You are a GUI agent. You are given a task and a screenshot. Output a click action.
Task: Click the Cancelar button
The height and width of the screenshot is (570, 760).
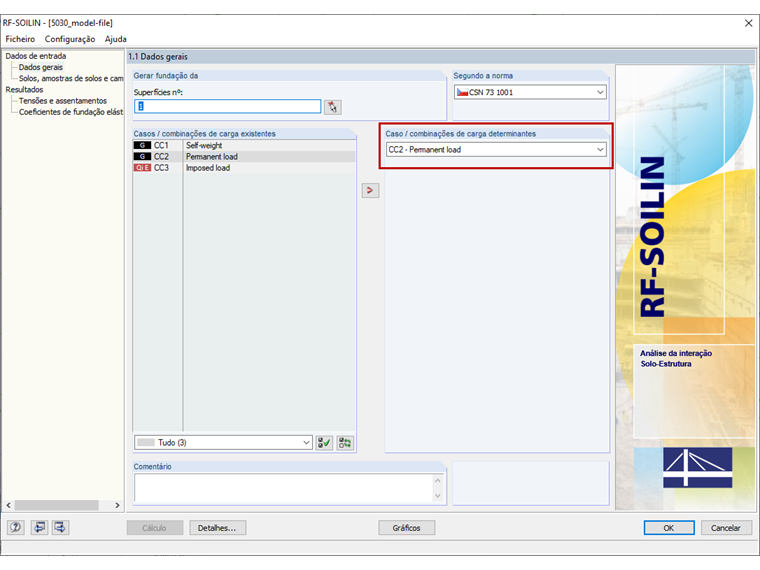pyautogui.click(x=726, y=528)
